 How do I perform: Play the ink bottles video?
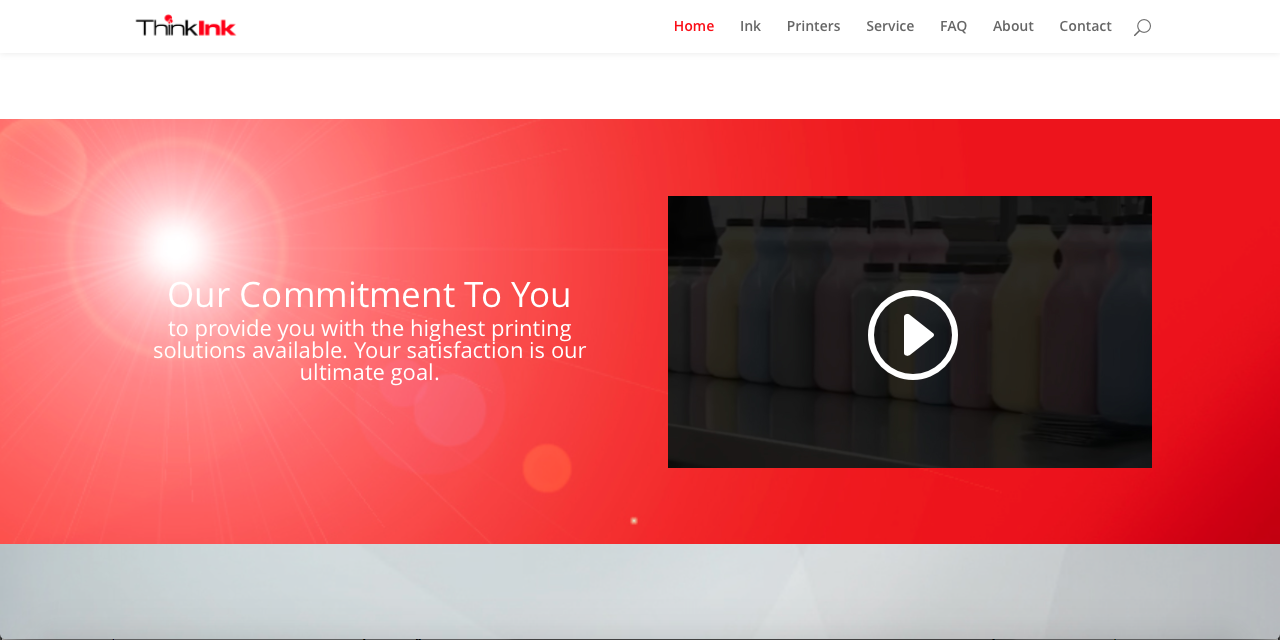coord(912,335)
